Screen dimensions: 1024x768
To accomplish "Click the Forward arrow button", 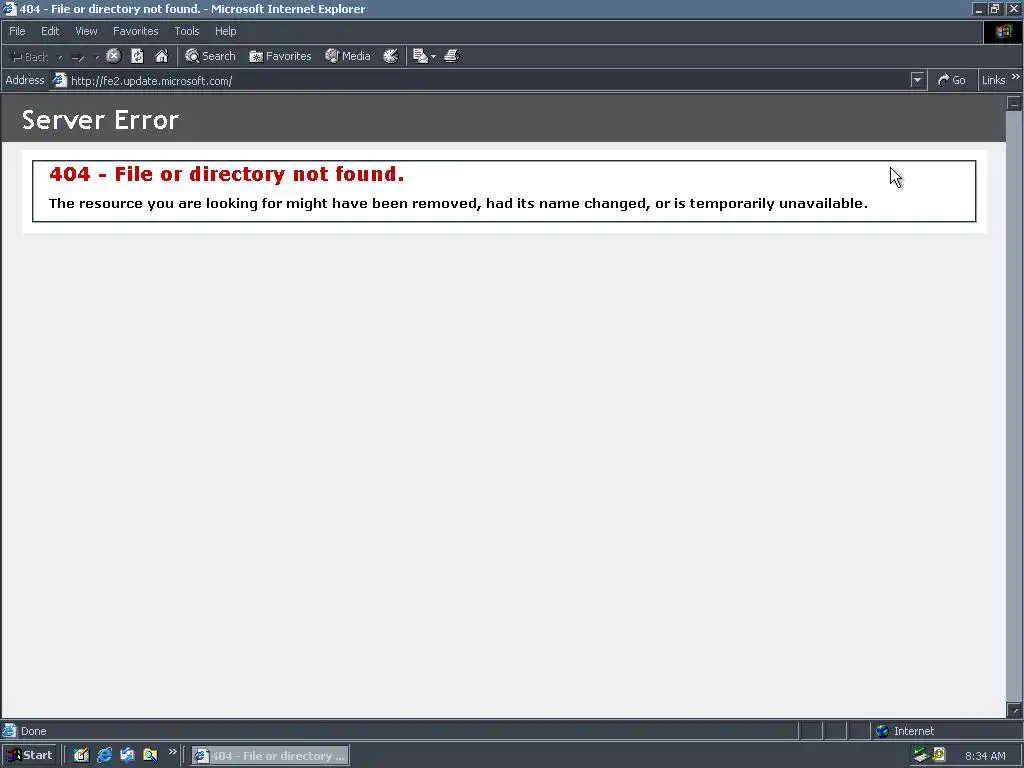I will pos(78,57).
